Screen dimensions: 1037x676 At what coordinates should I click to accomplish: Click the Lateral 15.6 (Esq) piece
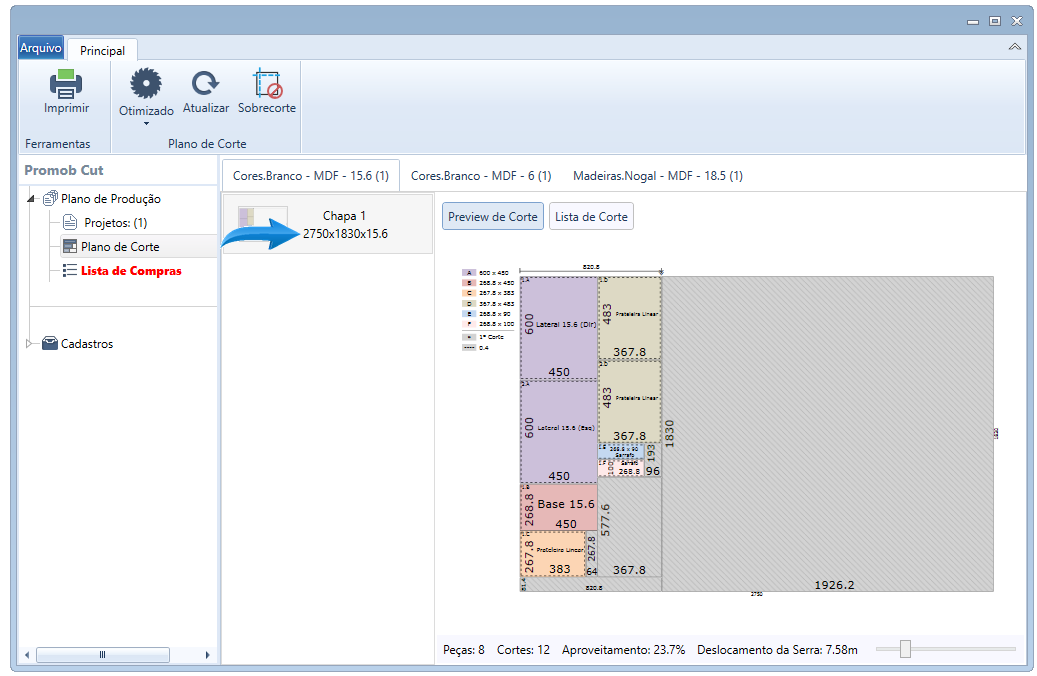pos(559,432)
